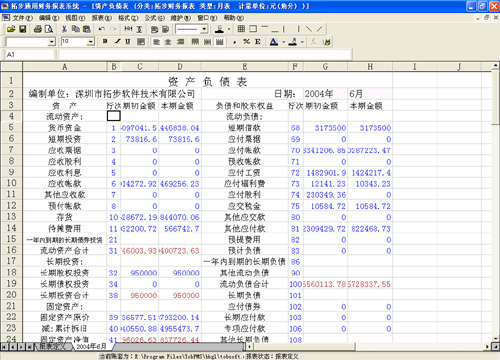Click the scientific E format icon
The width and height of the screenshot is (500, 360).
[x=258, y=42]
